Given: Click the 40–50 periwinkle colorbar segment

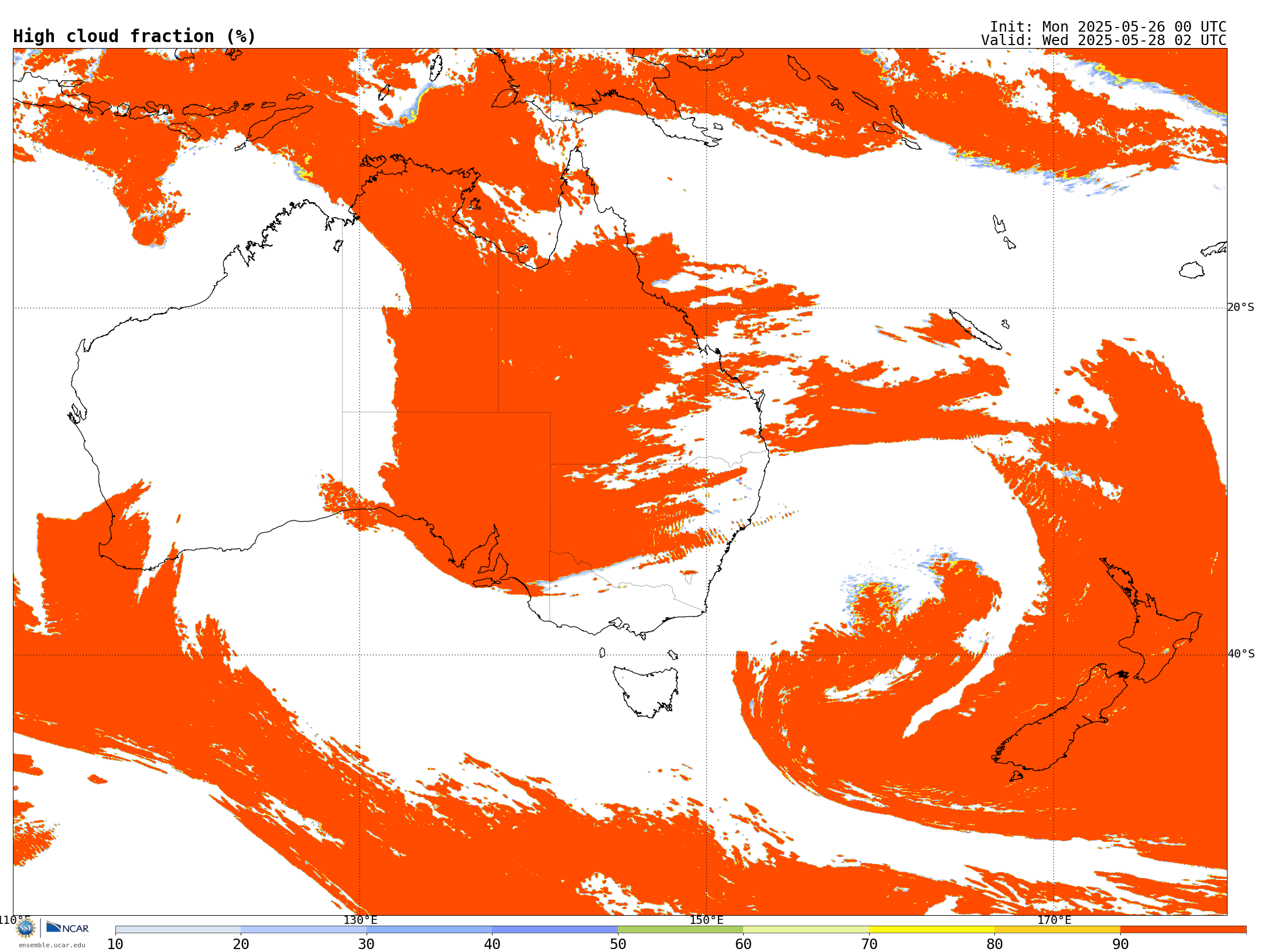Looking at the screenshot, I should pyautogui.click(x=555, y=930).
